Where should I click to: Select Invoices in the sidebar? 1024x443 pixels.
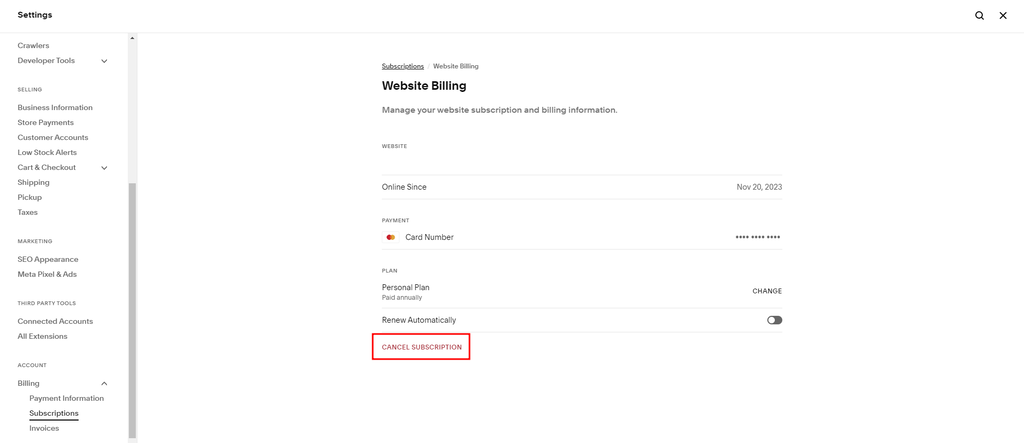pyautogui.click(x=44, y=428)
